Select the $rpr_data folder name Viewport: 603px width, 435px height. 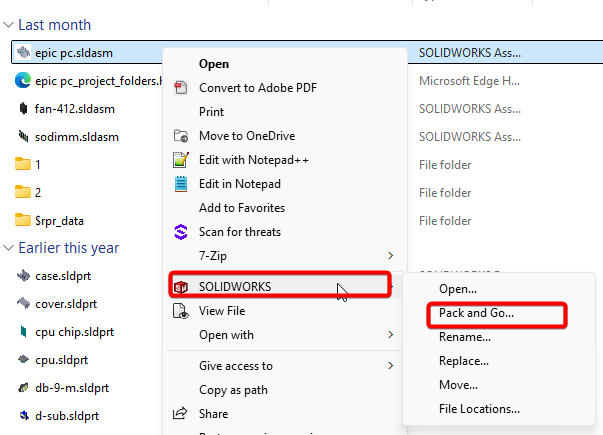pyautogui.click(x=59, y=221)
